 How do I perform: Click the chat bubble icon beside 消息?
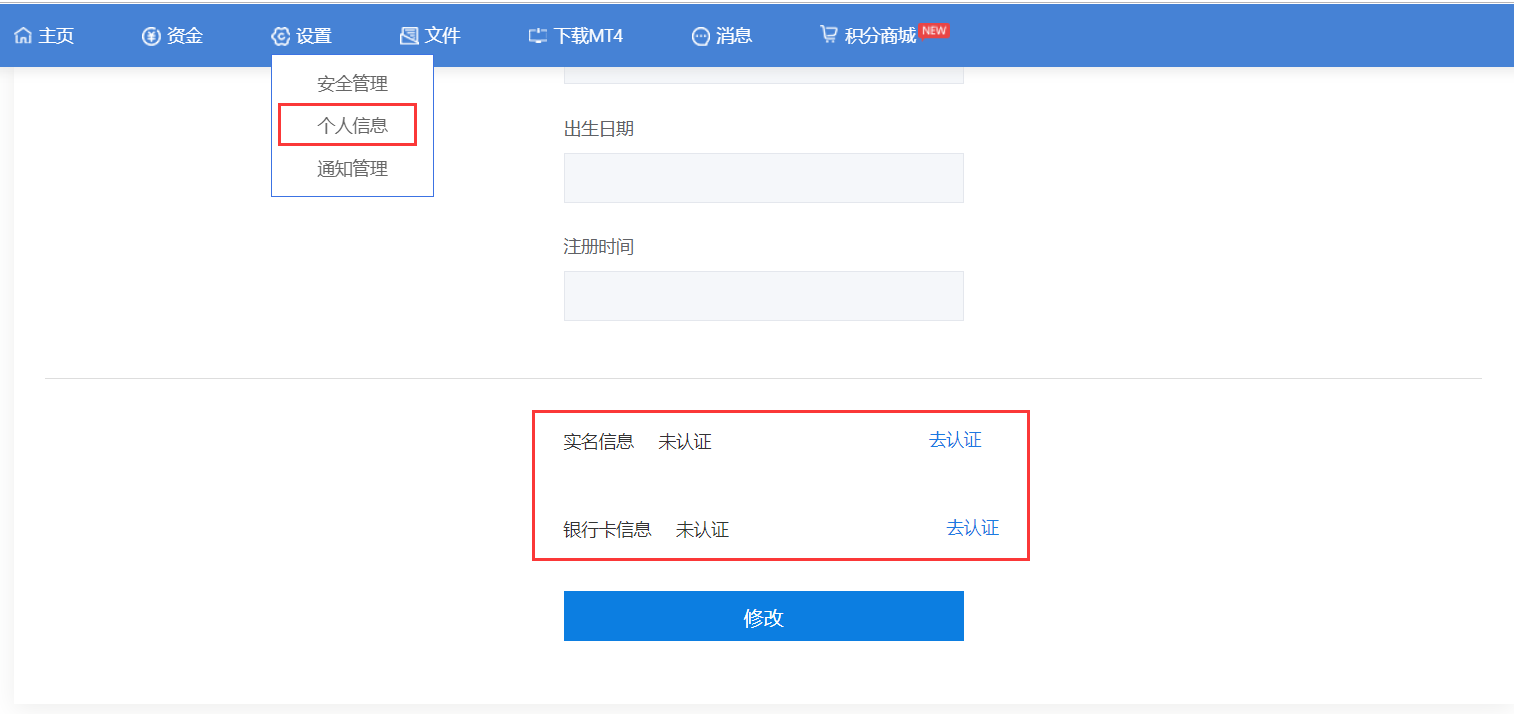[x=701, y=36]
